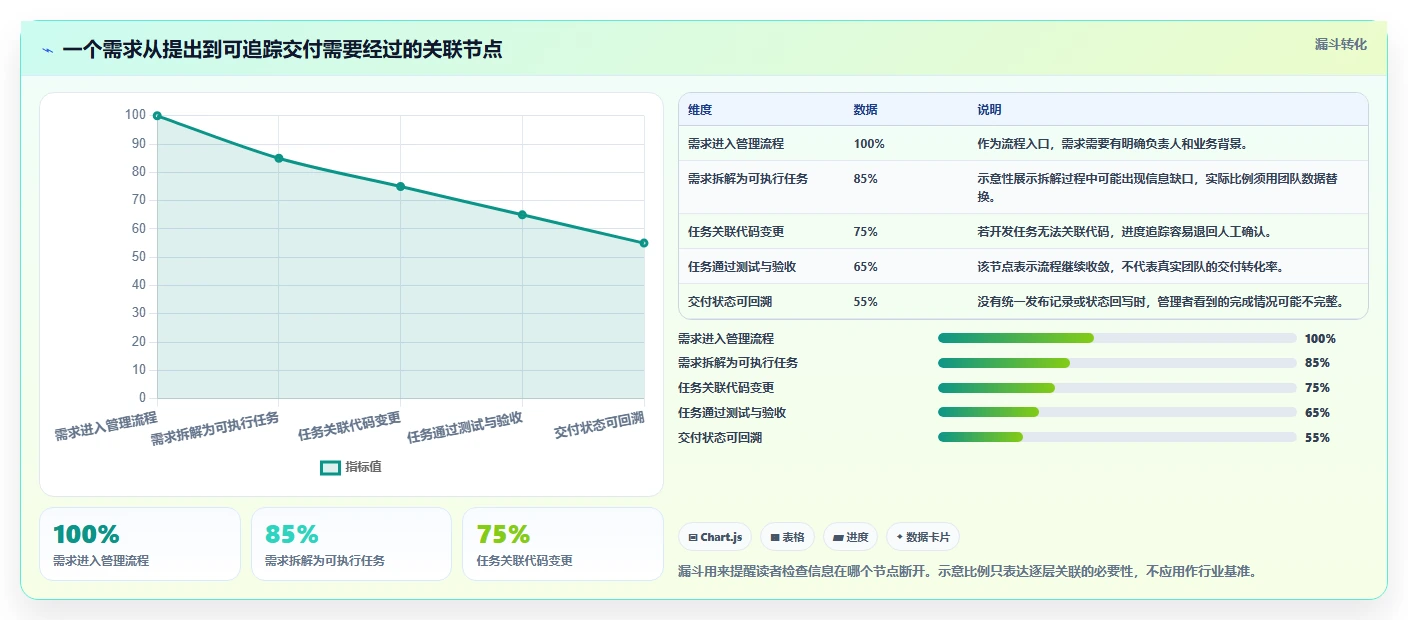The width and height of the screenshot is (1408, 620).
Task: Click the footer note starting 漏斗用来提醒读者
Action: tap(967, 572)
